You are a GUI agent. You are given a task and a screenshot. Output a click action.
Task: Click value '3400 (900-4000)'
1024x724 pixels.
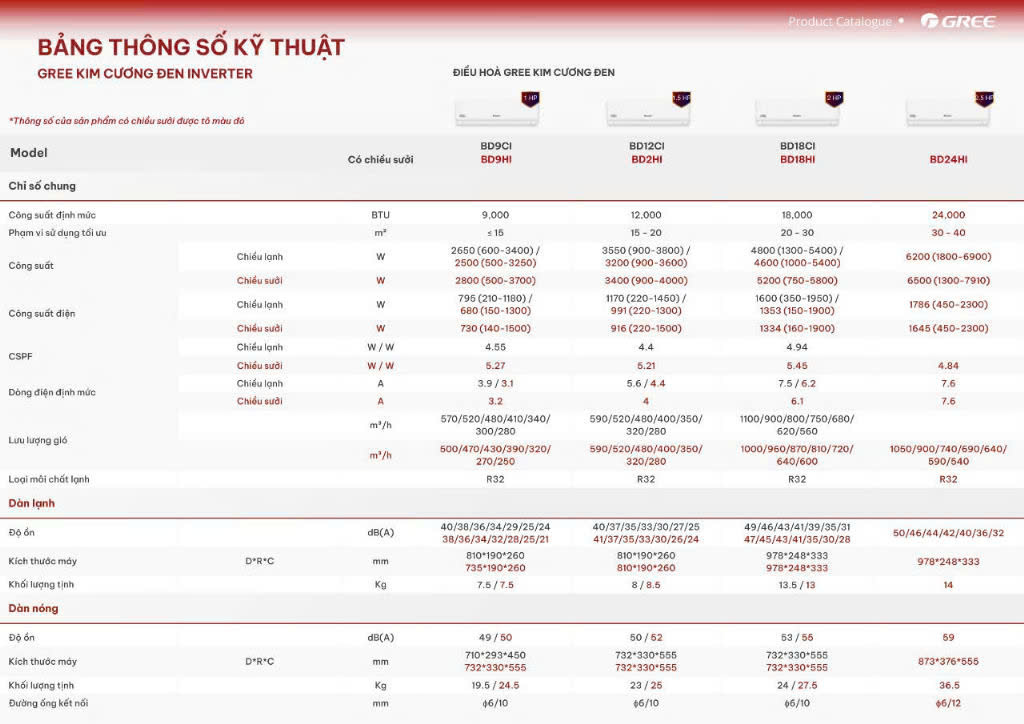[646, 281]
